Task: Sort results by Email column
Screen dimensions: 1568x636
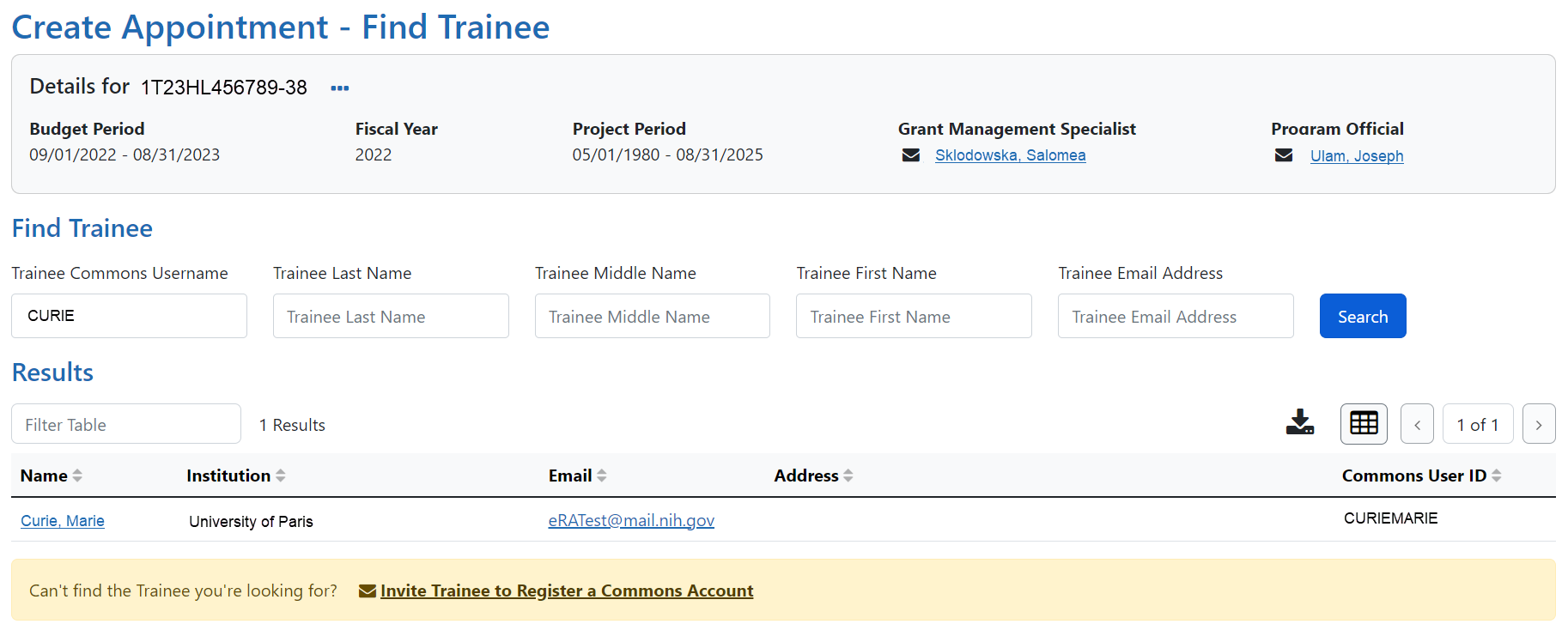Action: [602, 475]
